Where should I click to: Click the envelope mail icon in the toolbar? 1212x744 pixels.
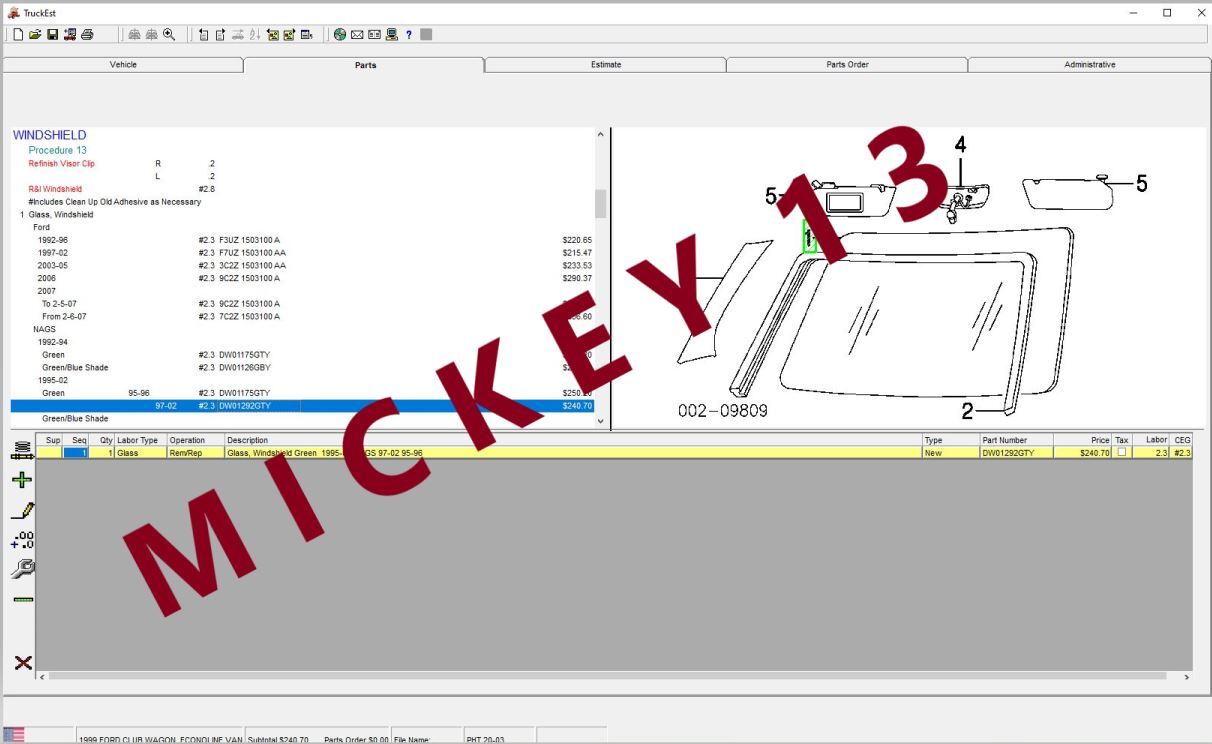click(357, 35)
